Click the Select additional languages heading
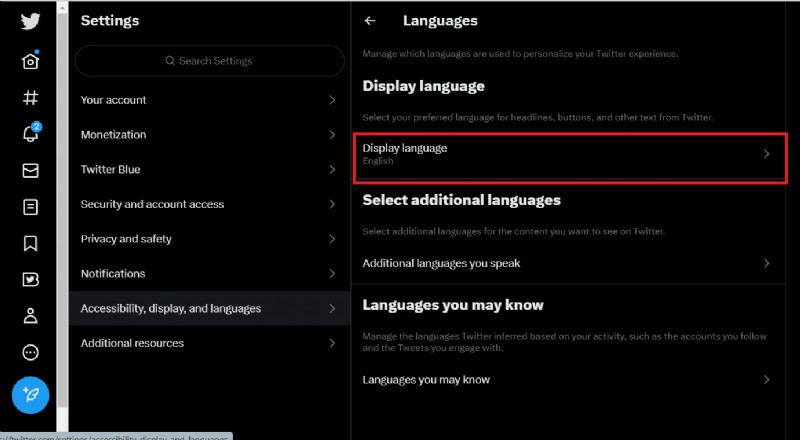 [461, 200]
